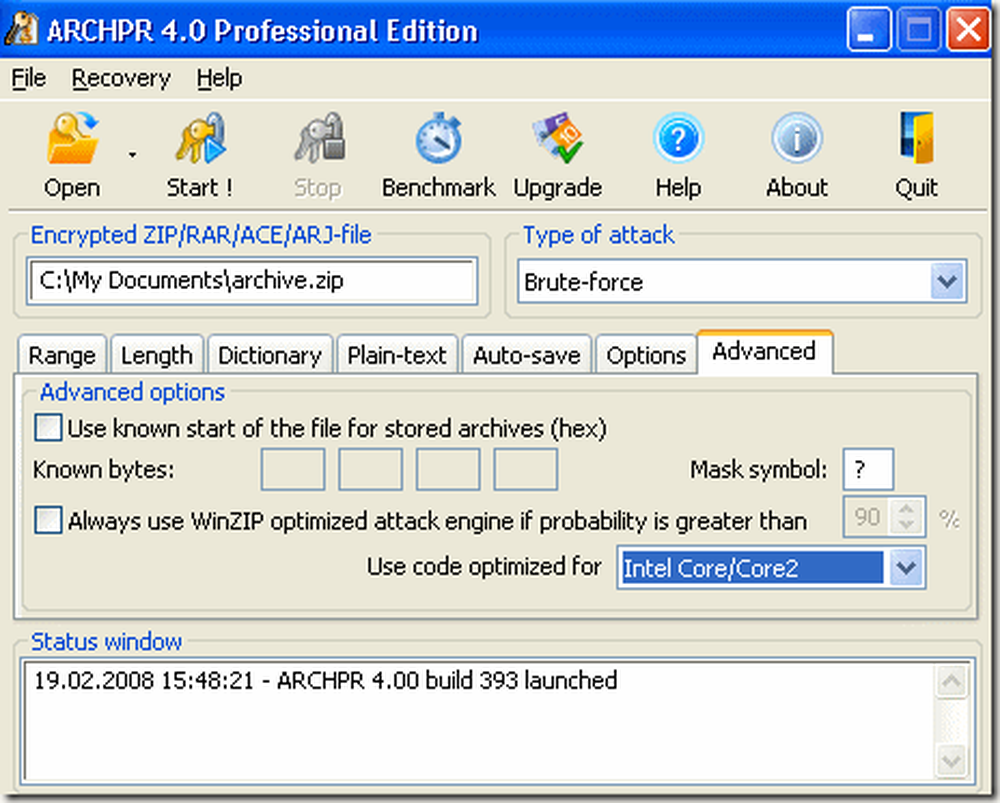Open the Use code optimized for dropdown arrow
The image size is (1000, 803).
[906, 567]
